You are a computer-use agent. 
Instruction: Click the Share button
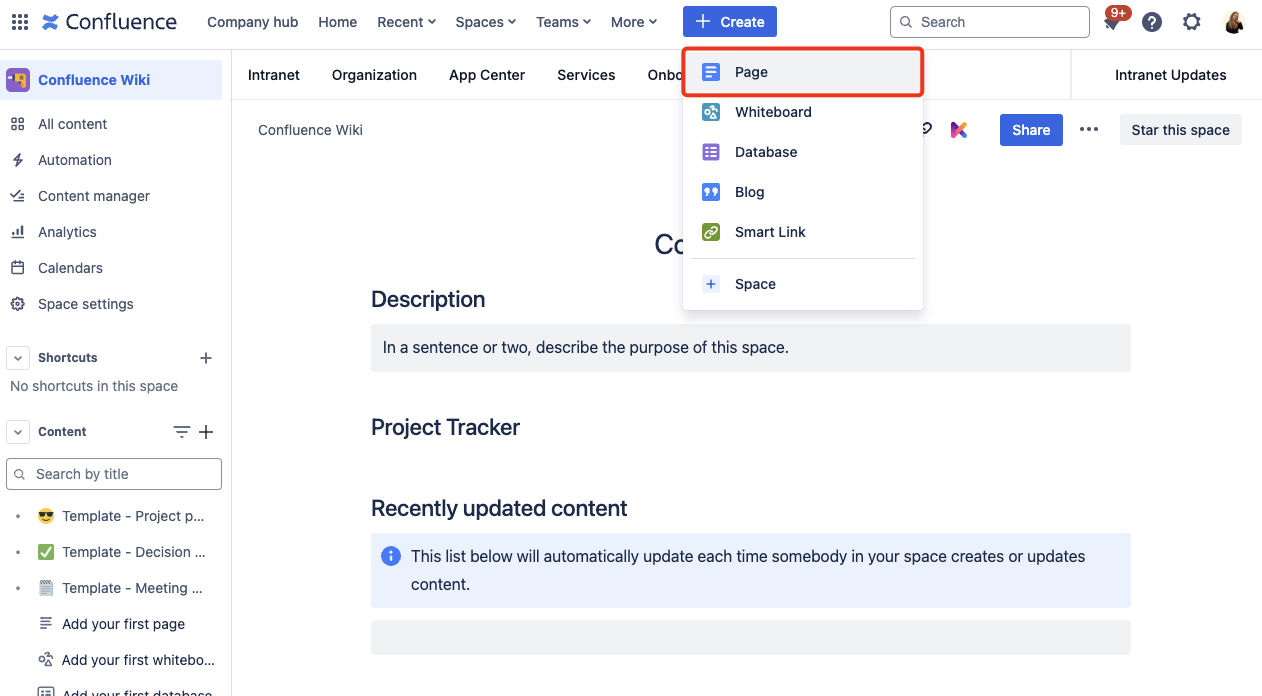1030,129
